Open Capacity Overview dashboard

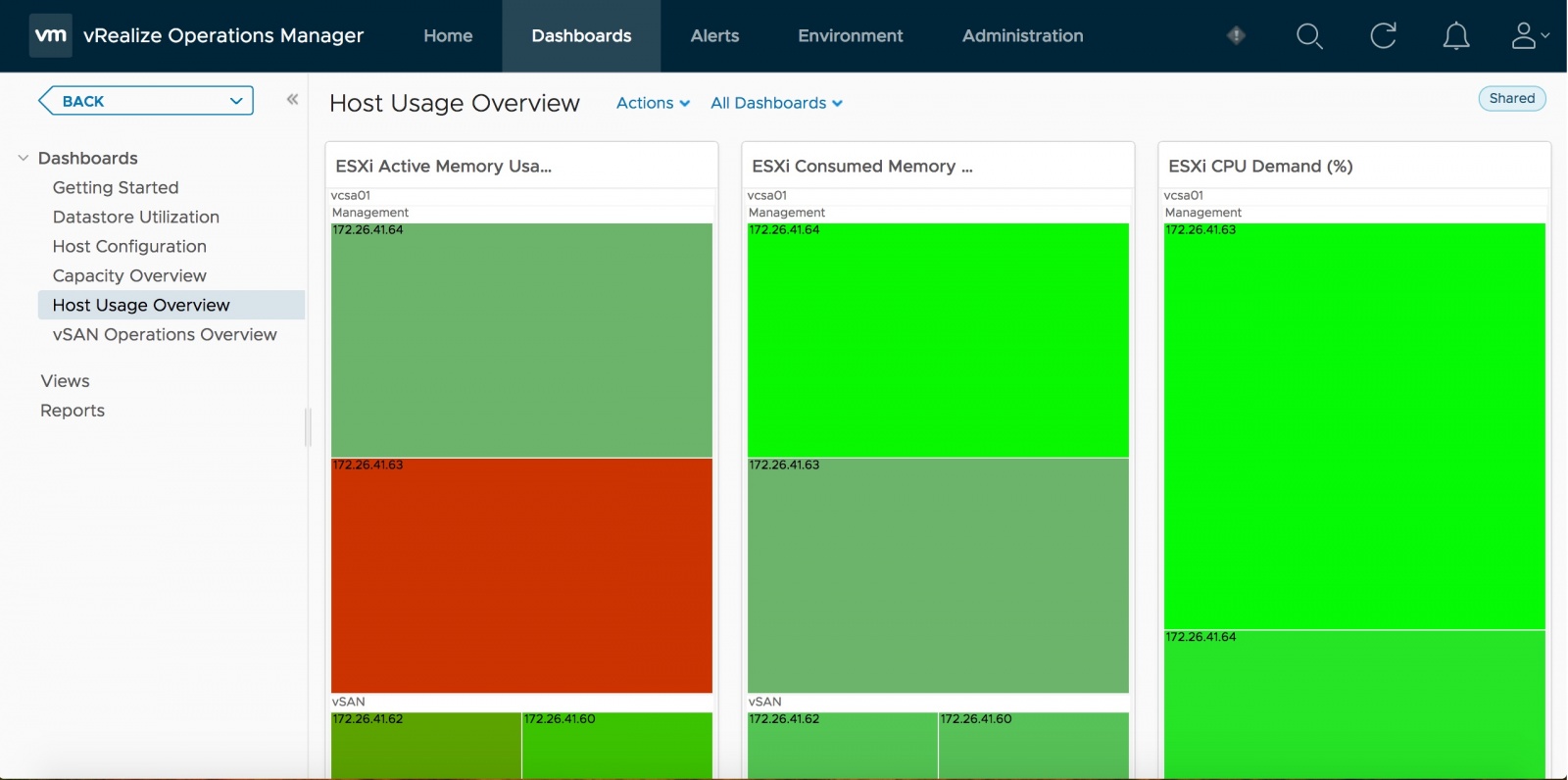click(x=129, y=275)
